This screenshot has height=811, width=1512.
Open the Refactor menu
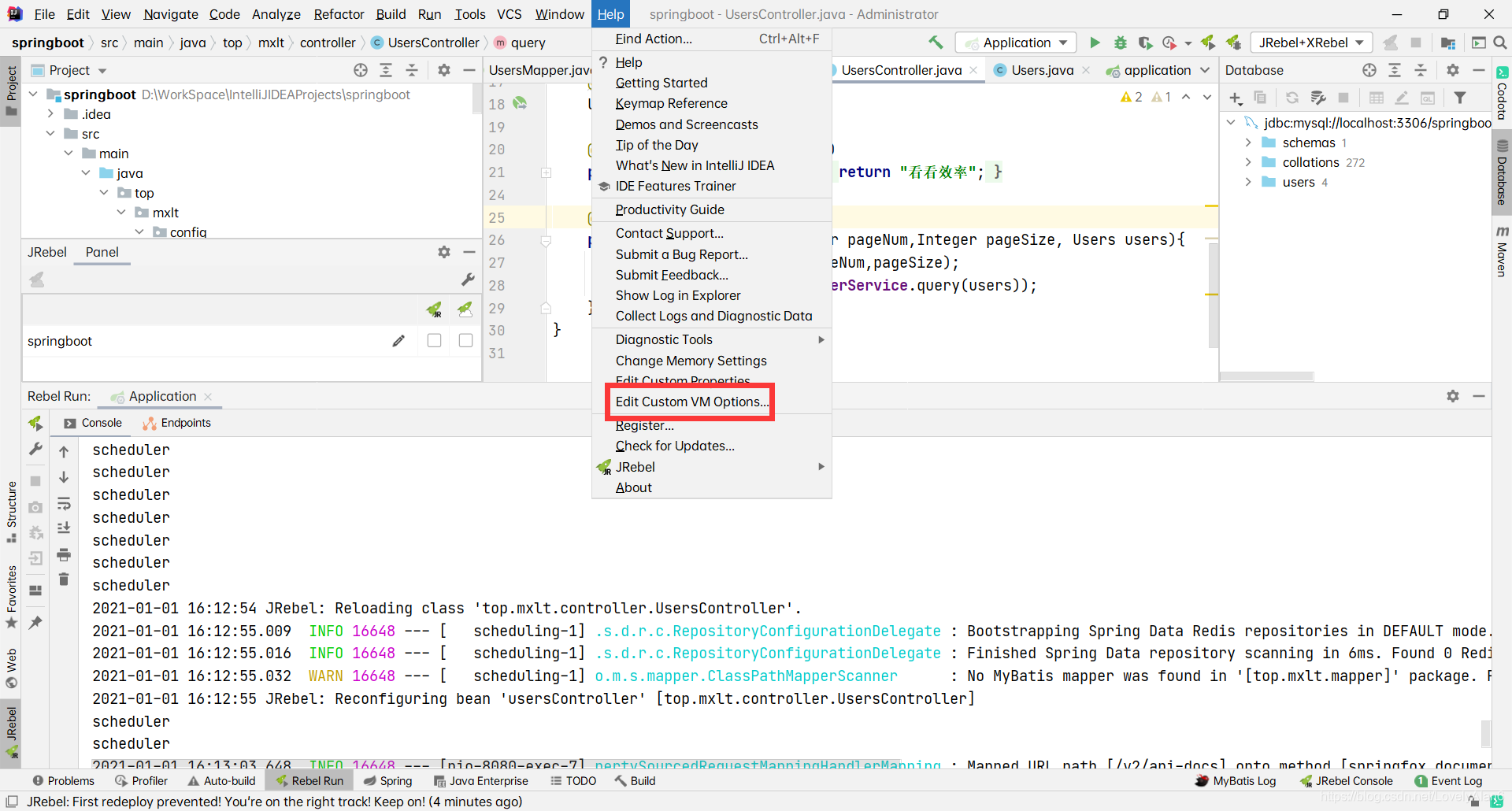point(339,14)
